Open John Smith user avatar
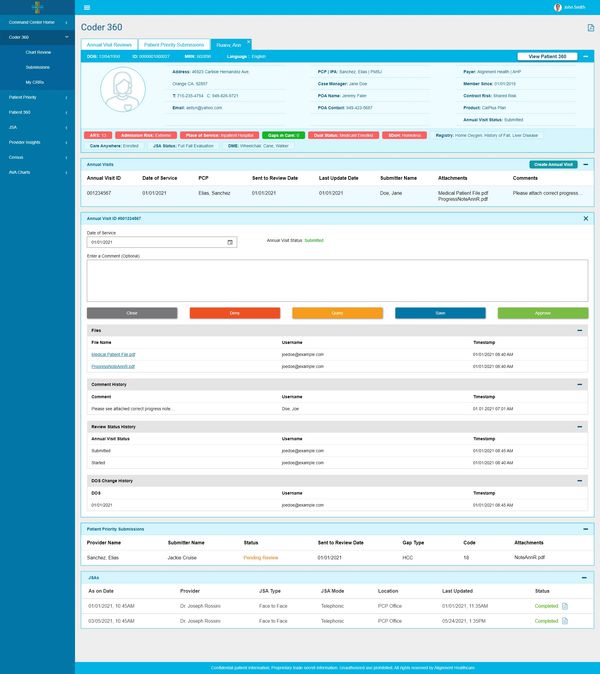The height and width of the screenshot is (674, 600). click(x=558, y=7)
